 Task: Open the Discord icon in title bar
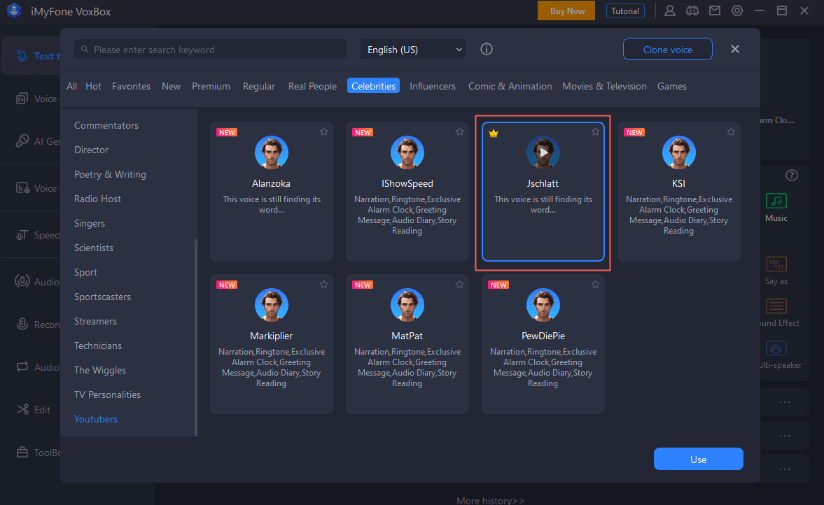[x=692, y=11]
